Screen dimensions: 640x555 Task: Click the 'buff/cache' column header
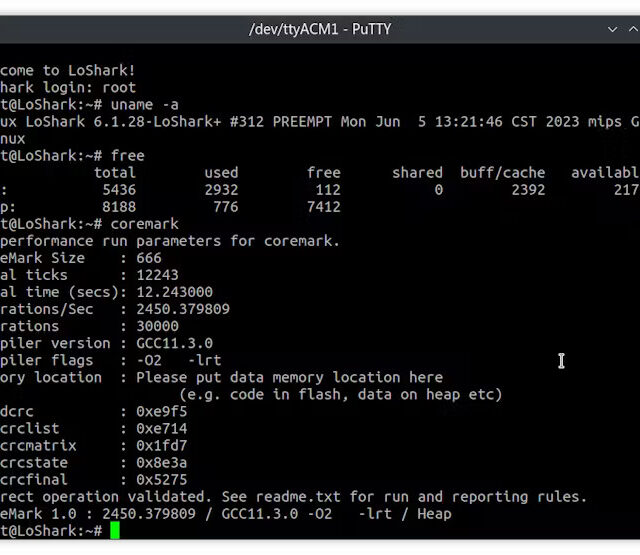pos(502,172)
